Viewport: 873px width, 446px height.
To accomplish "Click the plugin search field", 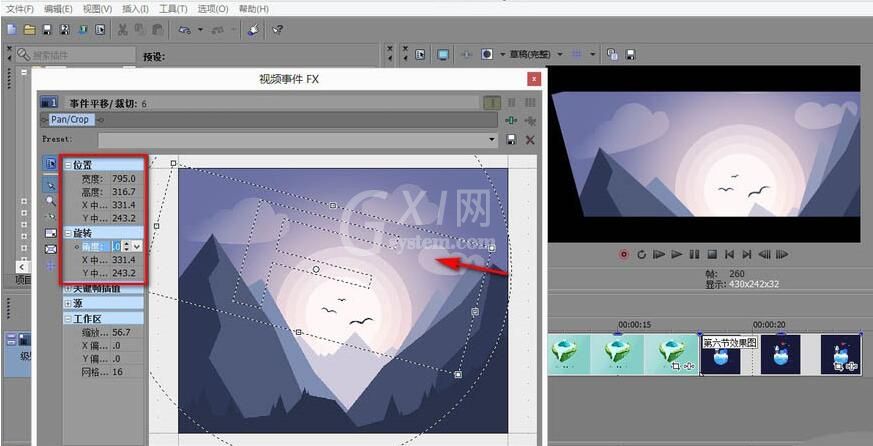I will tap(76, 55).
